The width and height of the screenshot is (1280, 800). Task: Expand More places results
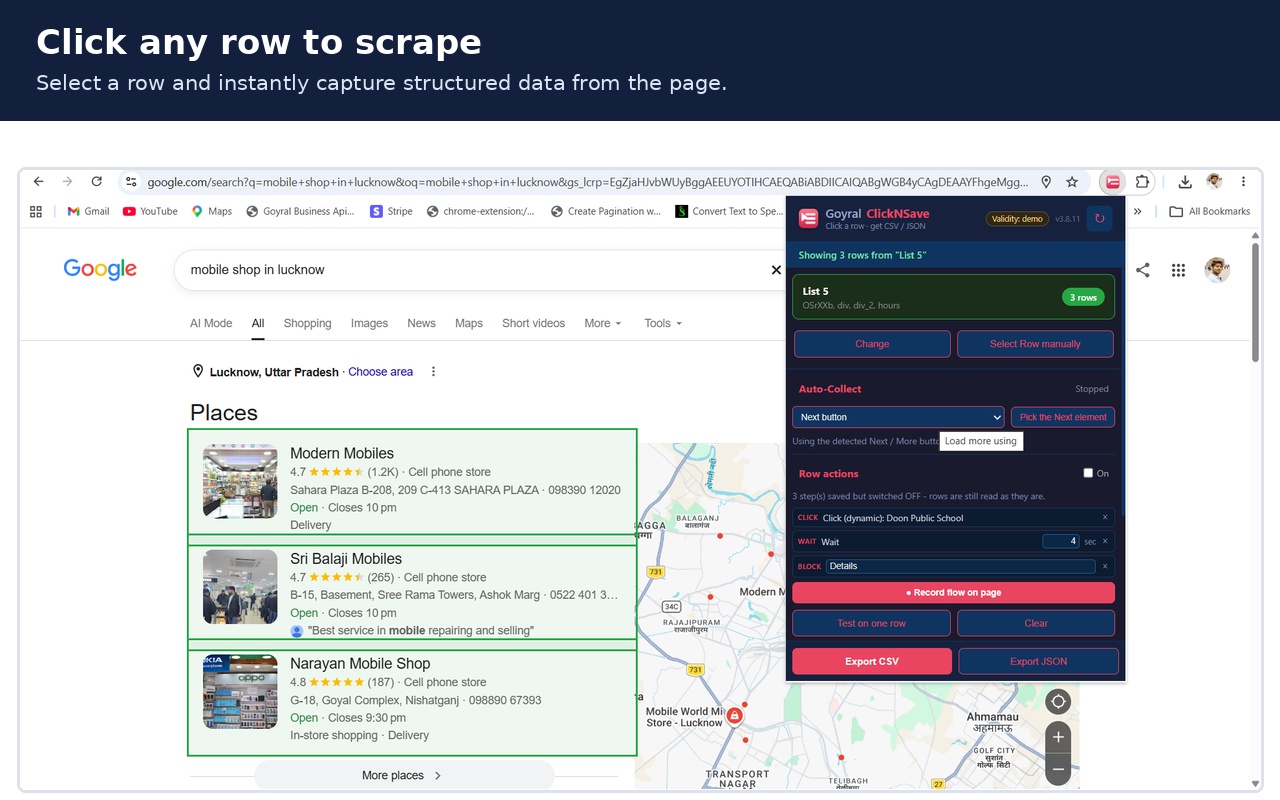(x=404, y=775)
